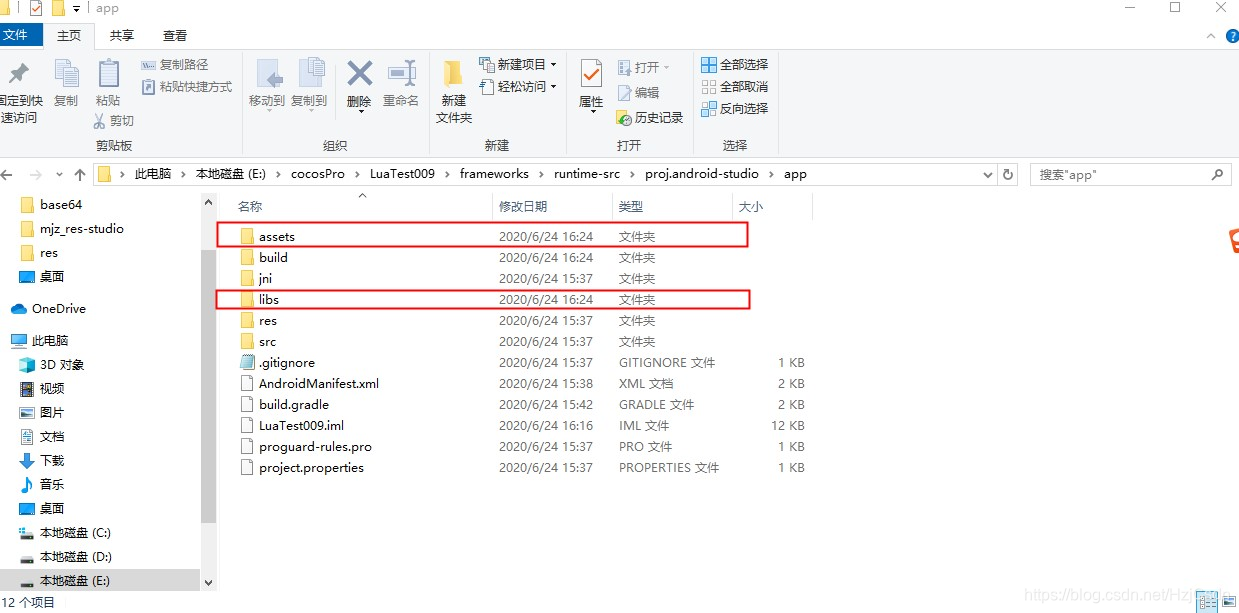Open base64 in navigation pane
Viewport: 1239px width, 613px height.
click(x=60, y=204)
